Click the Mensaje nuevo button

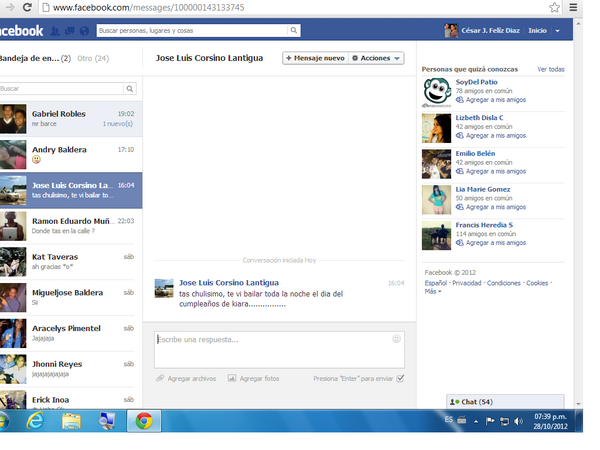(x=316, y=58)
